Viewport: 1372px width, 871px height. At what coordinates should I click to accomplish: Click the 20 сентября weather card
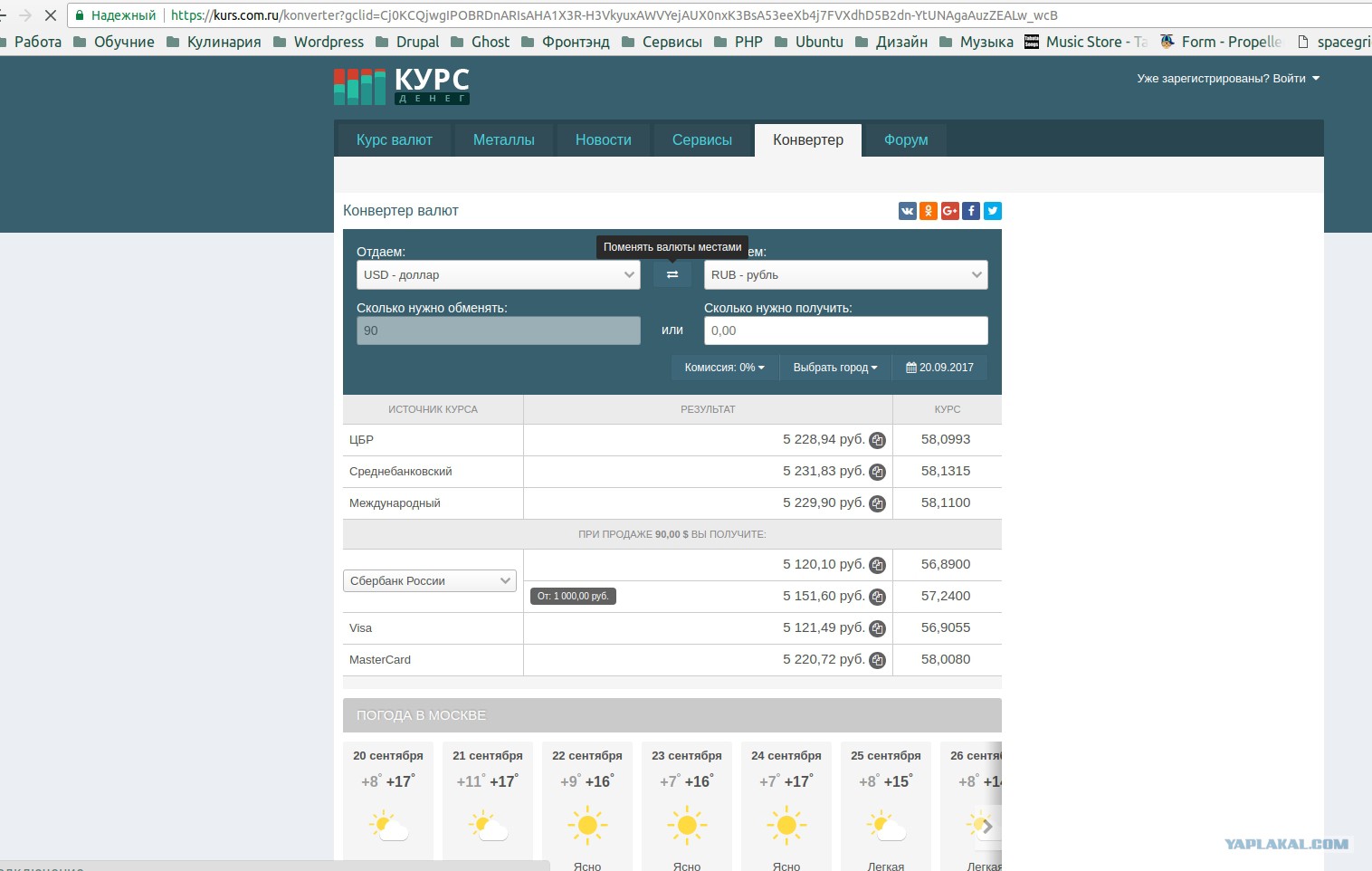click(x=388, y=806)
